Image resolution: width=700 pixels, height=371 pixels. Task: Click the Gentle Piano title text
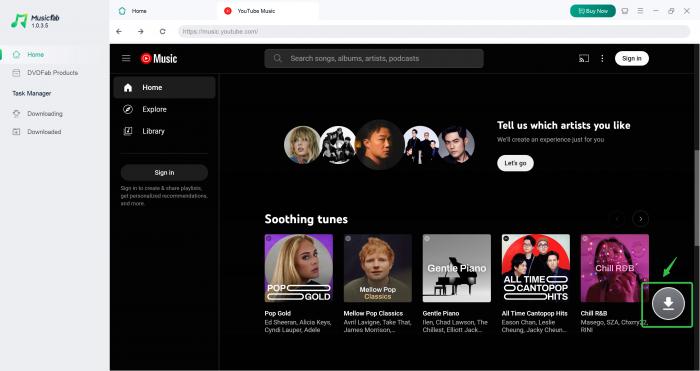[x=441, y=313]
